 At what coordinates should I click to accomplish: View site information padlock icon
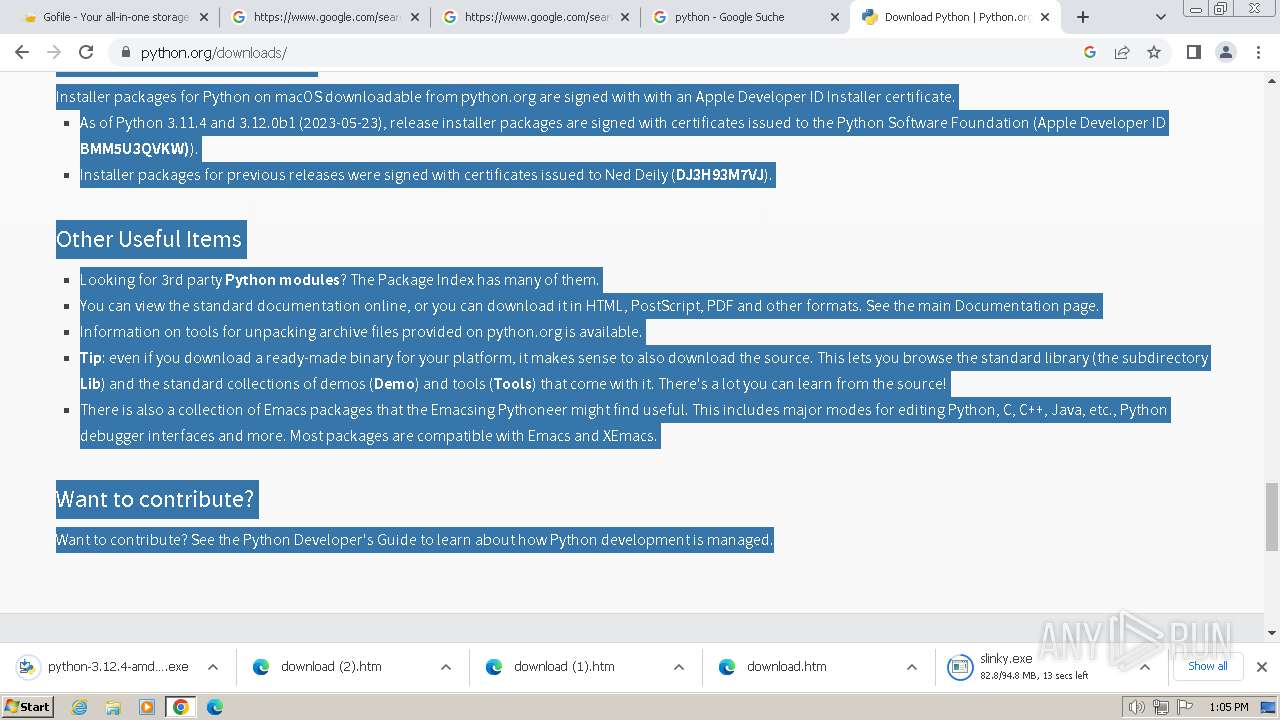pos(126,53)
